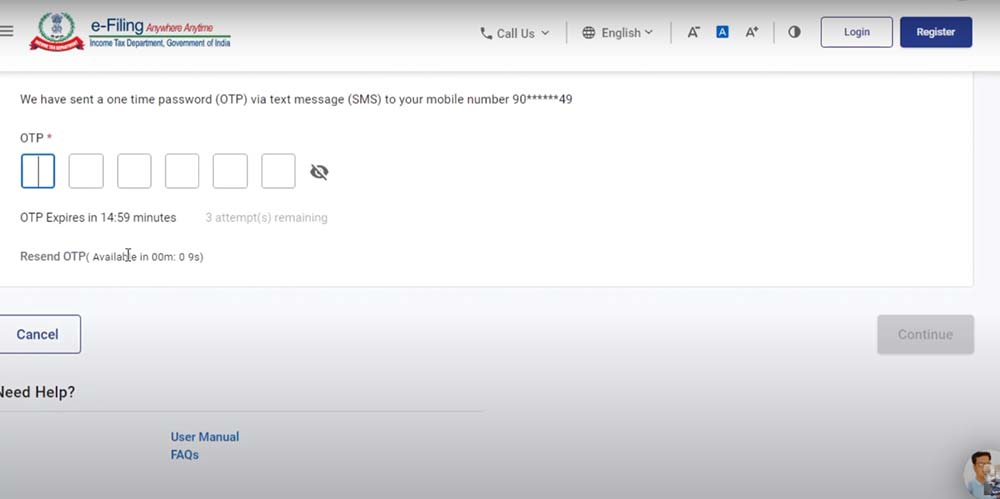1000x499 pixels.
Task: Focus the first OTP digit box
Action: pyautogui.click(x=38, y=171)
